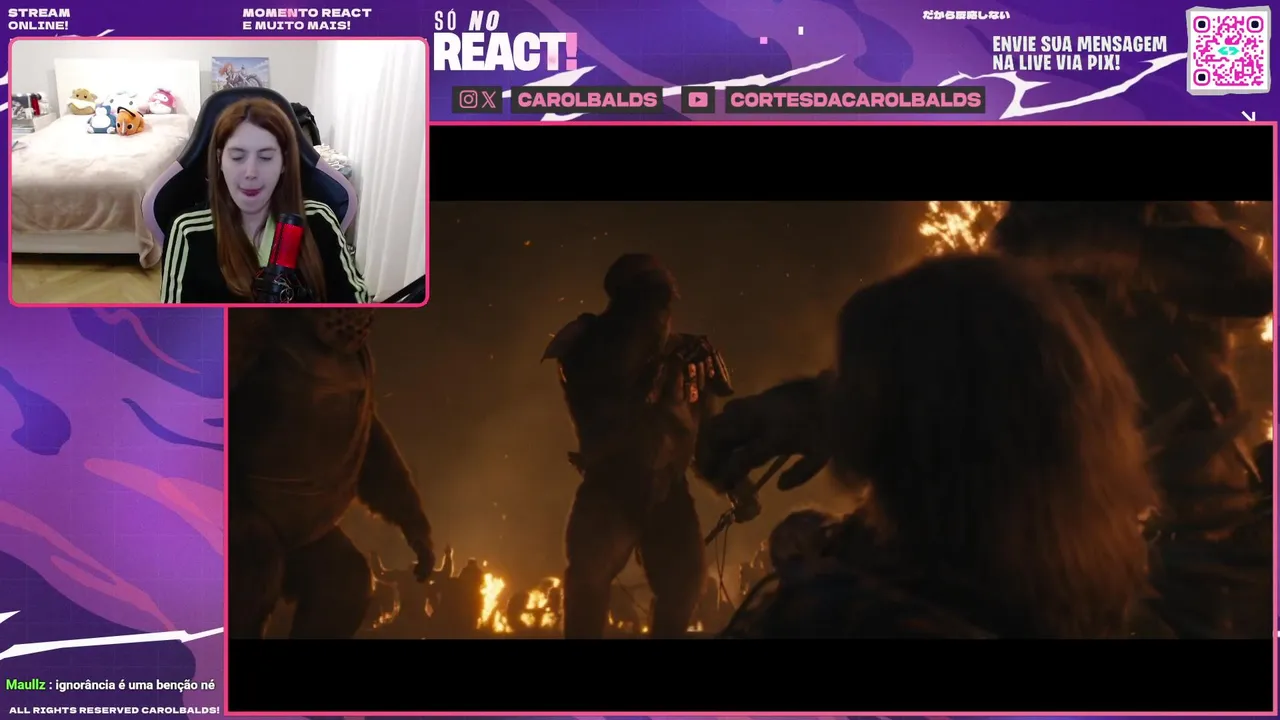Click the MOMENTO REACT E MUITO MAIS! text
Screen dimensions: 1280x720
point(307,19)
